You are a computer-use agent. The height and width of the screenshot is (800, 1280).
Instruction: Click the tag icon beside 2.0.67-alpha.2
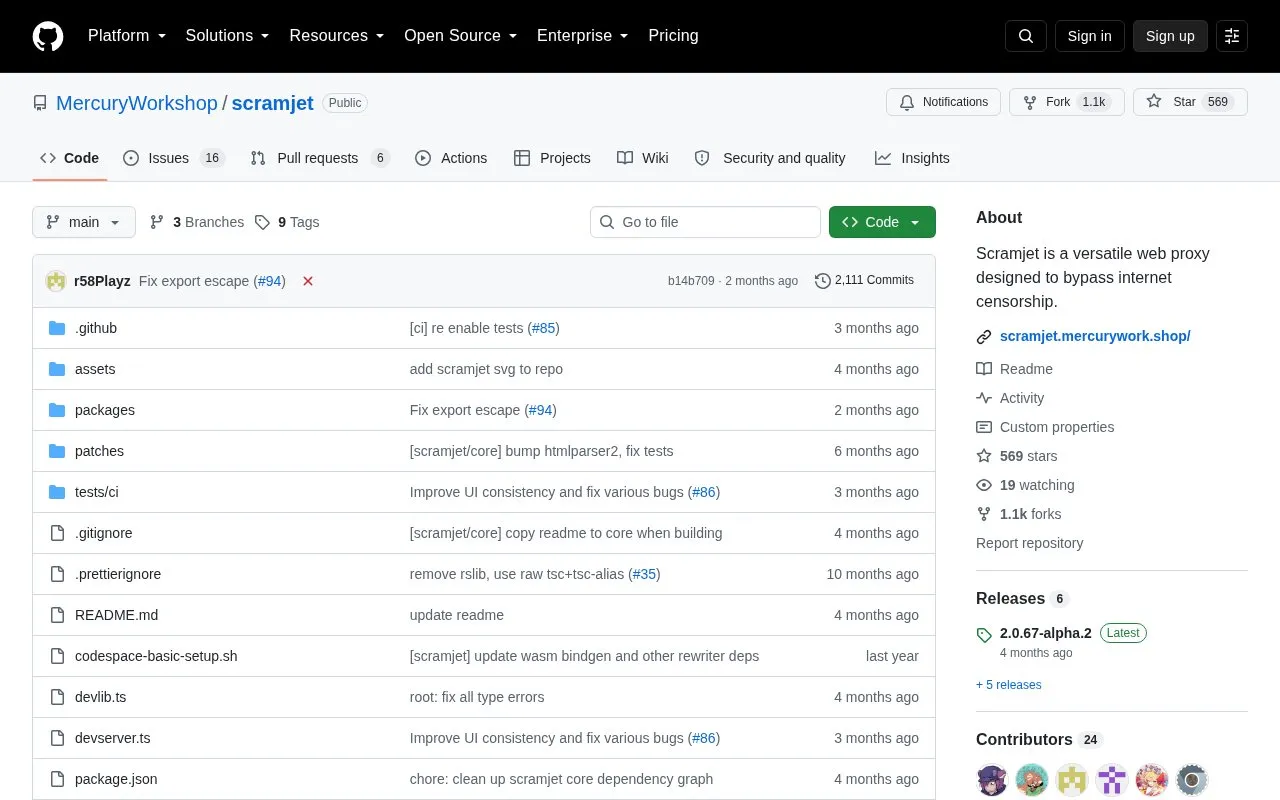[984, 635]
